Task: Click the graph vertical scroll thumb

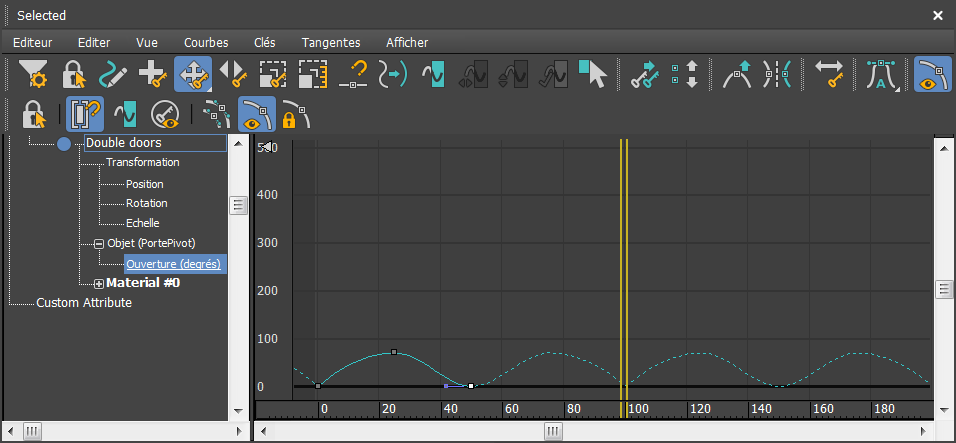Action: point(944,288)
